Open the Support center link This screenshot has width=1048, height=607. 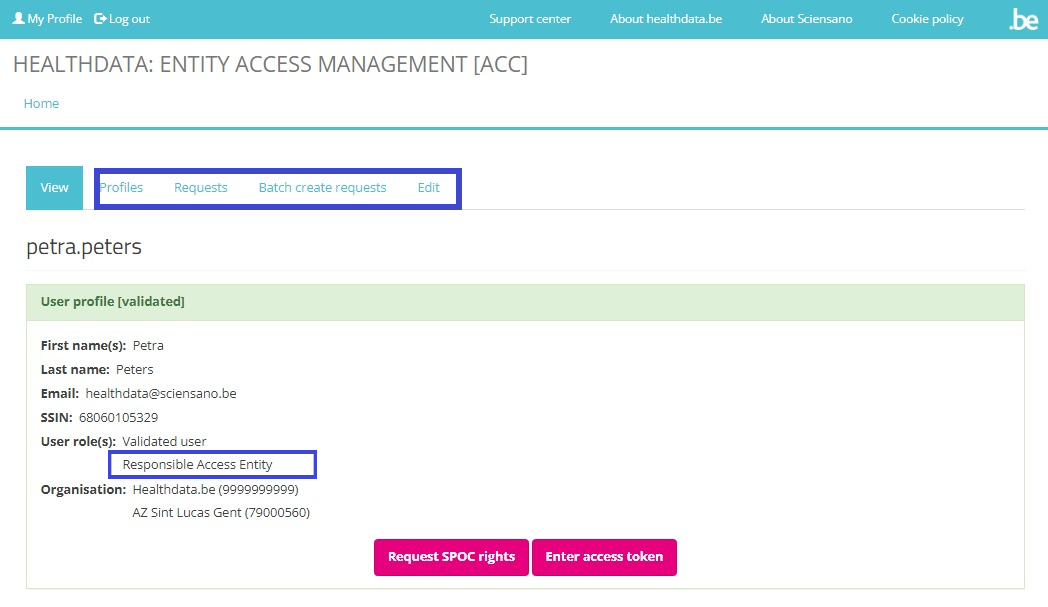(x=530, y=19)
